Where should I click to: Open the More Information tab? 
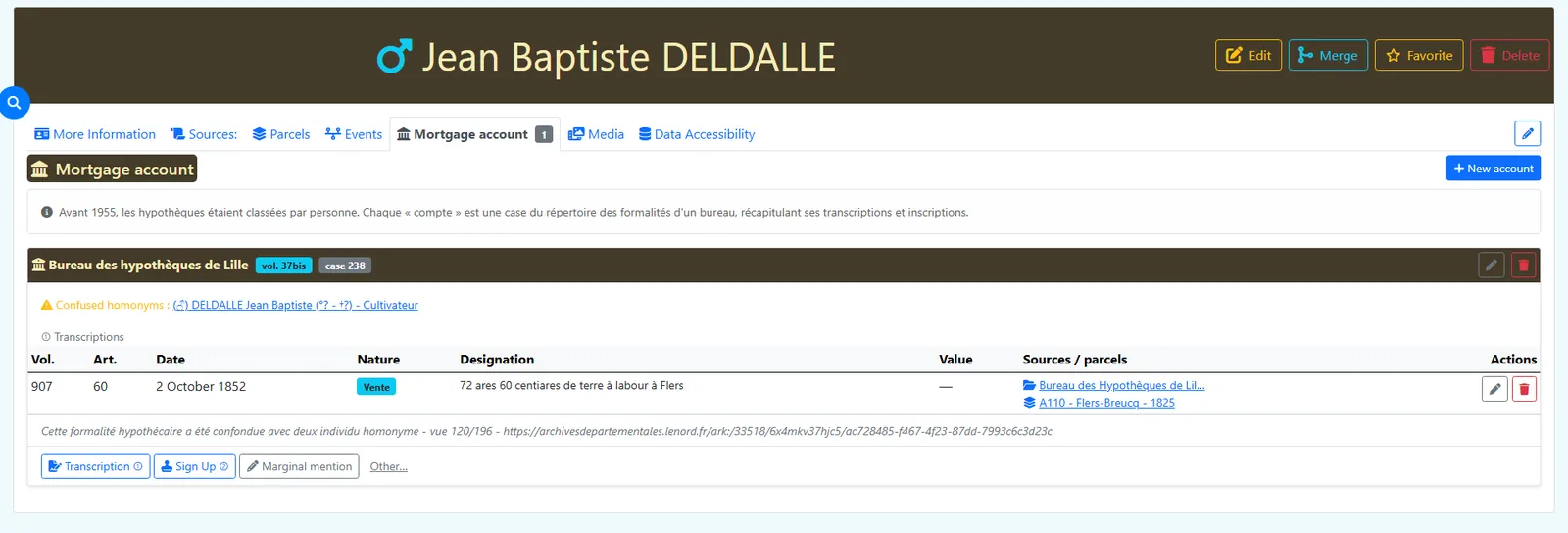(95, 134)
